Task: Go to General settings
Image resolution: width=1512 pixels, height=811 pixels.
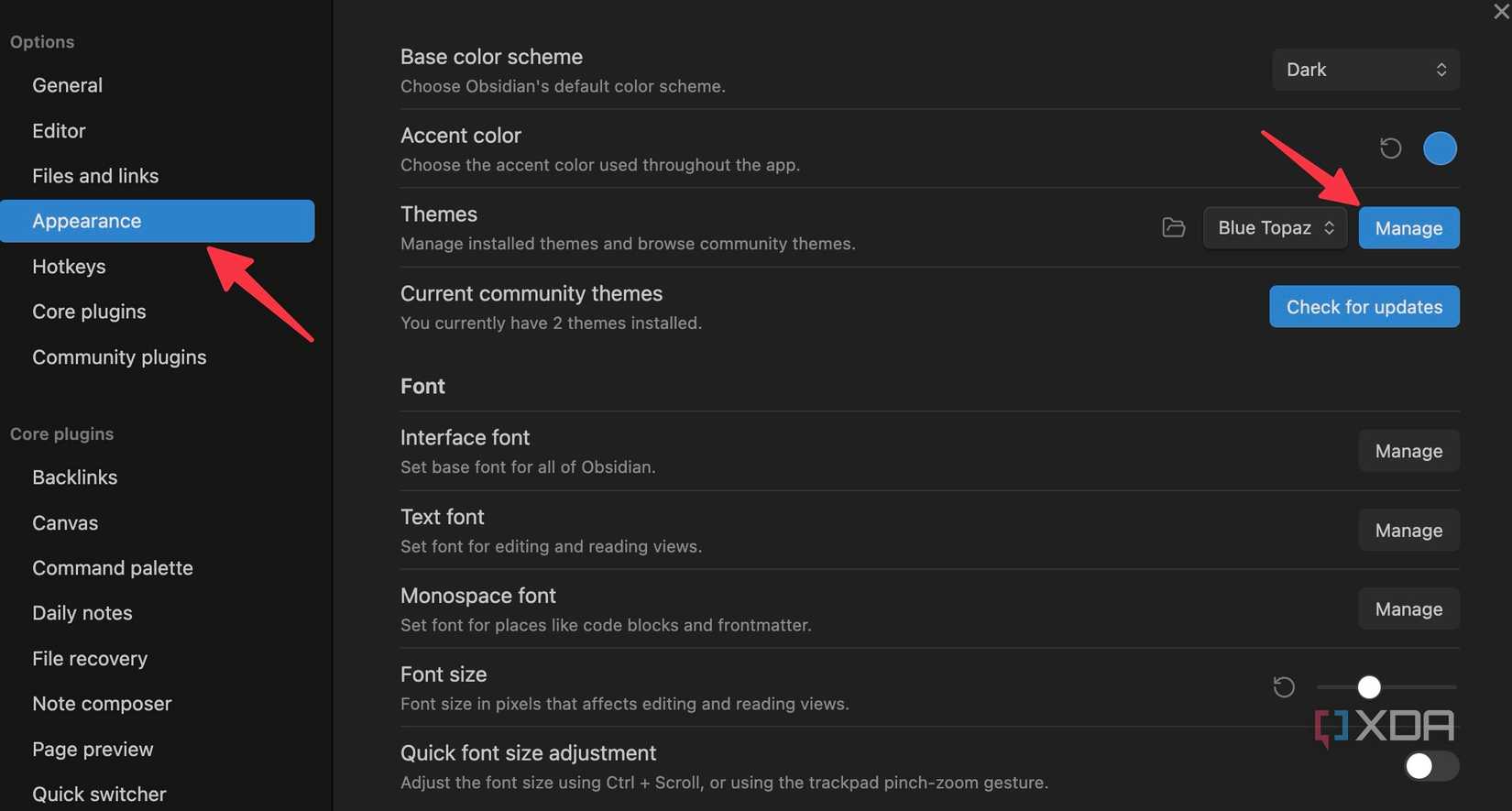Action: coord(67,85)
